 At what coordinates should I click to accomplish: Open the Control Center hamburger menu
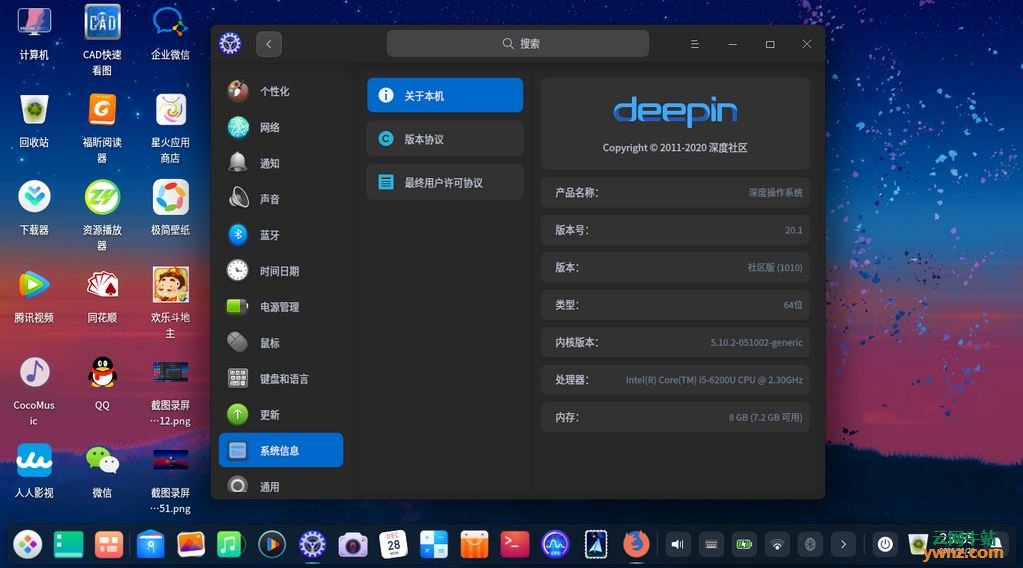coord(695,44)
